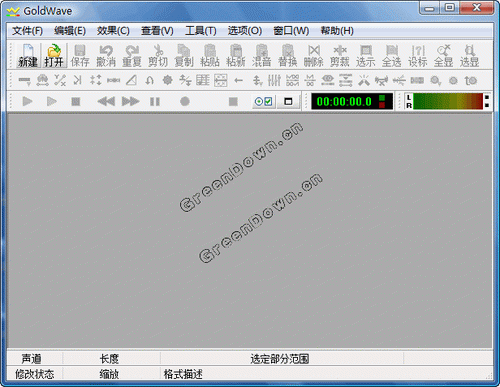Click the 撤消 (Undo) icon

click(106, 56)
